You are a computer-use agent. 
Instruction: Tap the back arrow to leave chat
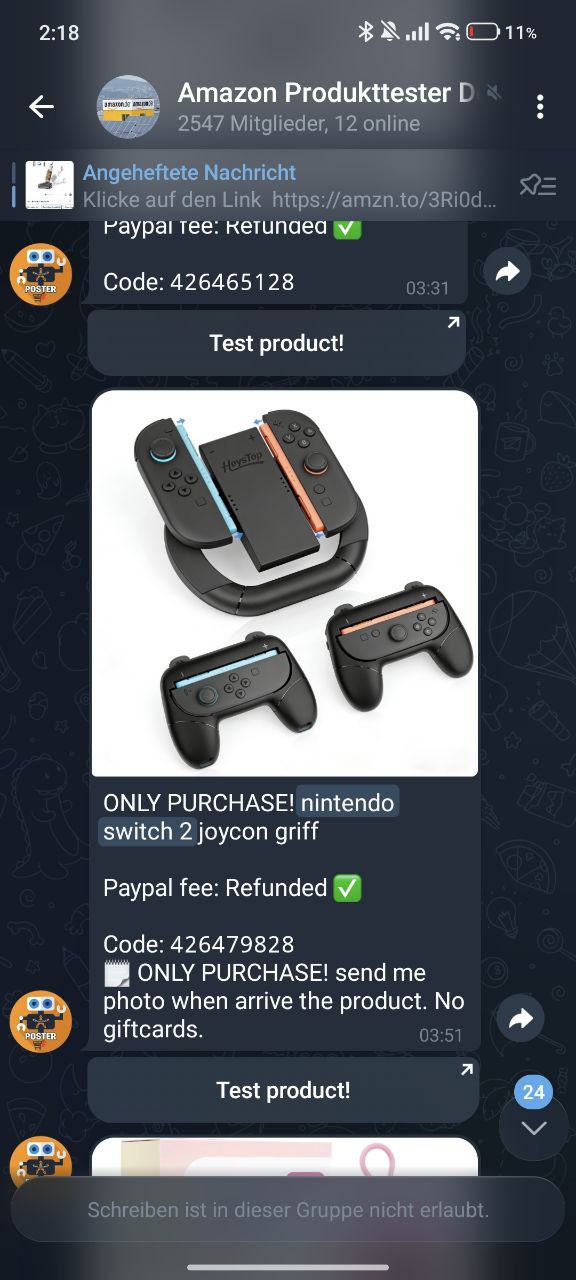click(41, 107)
